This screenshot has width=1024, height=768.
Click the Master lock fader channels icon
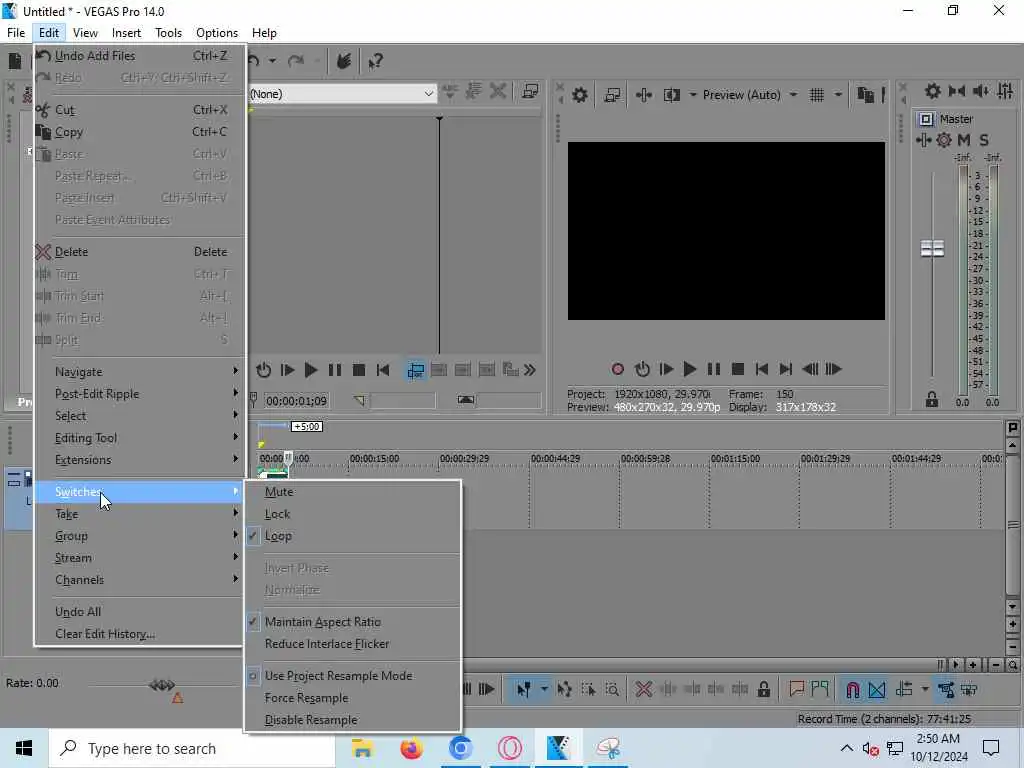(932, 400)
